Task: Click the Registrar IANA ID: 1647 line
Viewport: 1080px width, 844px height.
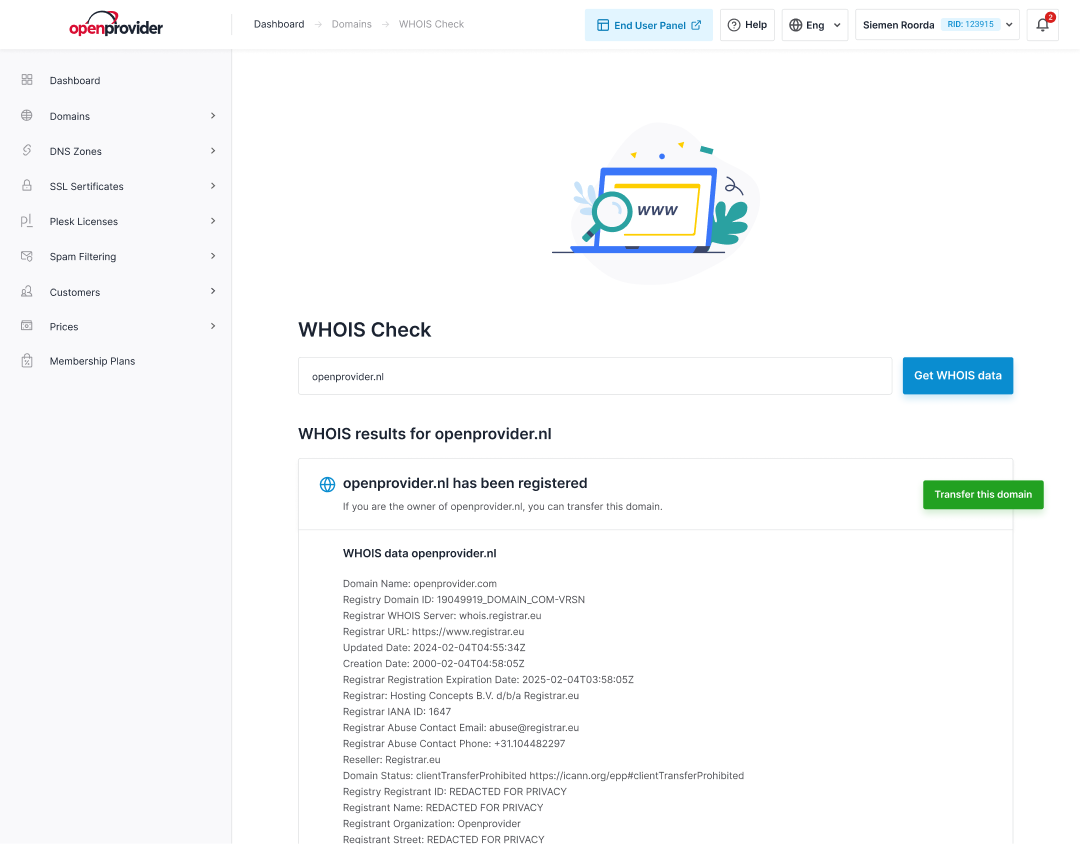Action: (397, 711)
